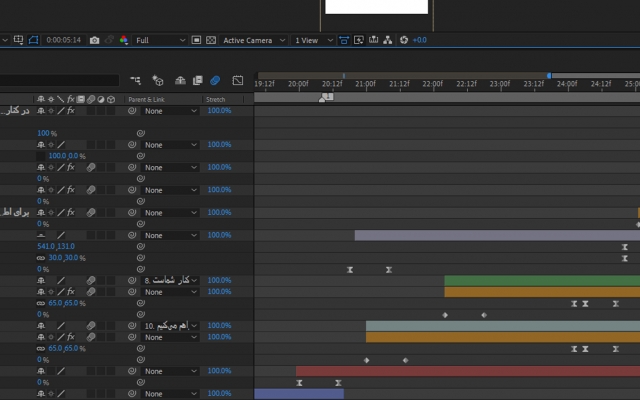
Task: Click the Reset Exposure icon
Action: pyautogui.click(x=404, y=40)
